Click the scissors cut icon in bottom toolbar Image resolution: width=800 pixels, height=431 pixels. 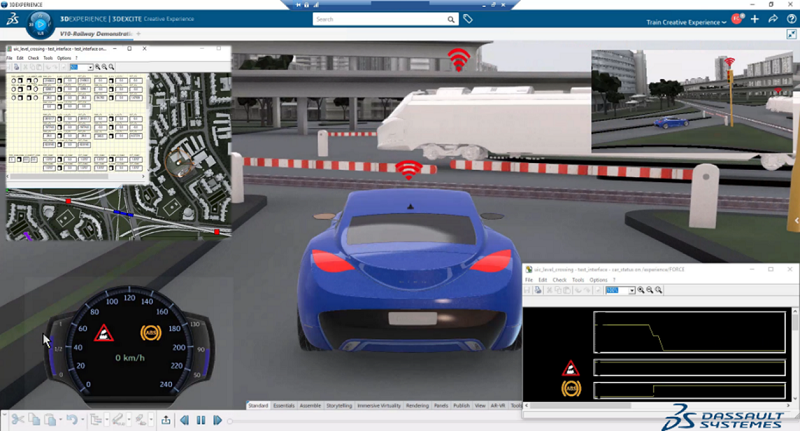[17, 420]
